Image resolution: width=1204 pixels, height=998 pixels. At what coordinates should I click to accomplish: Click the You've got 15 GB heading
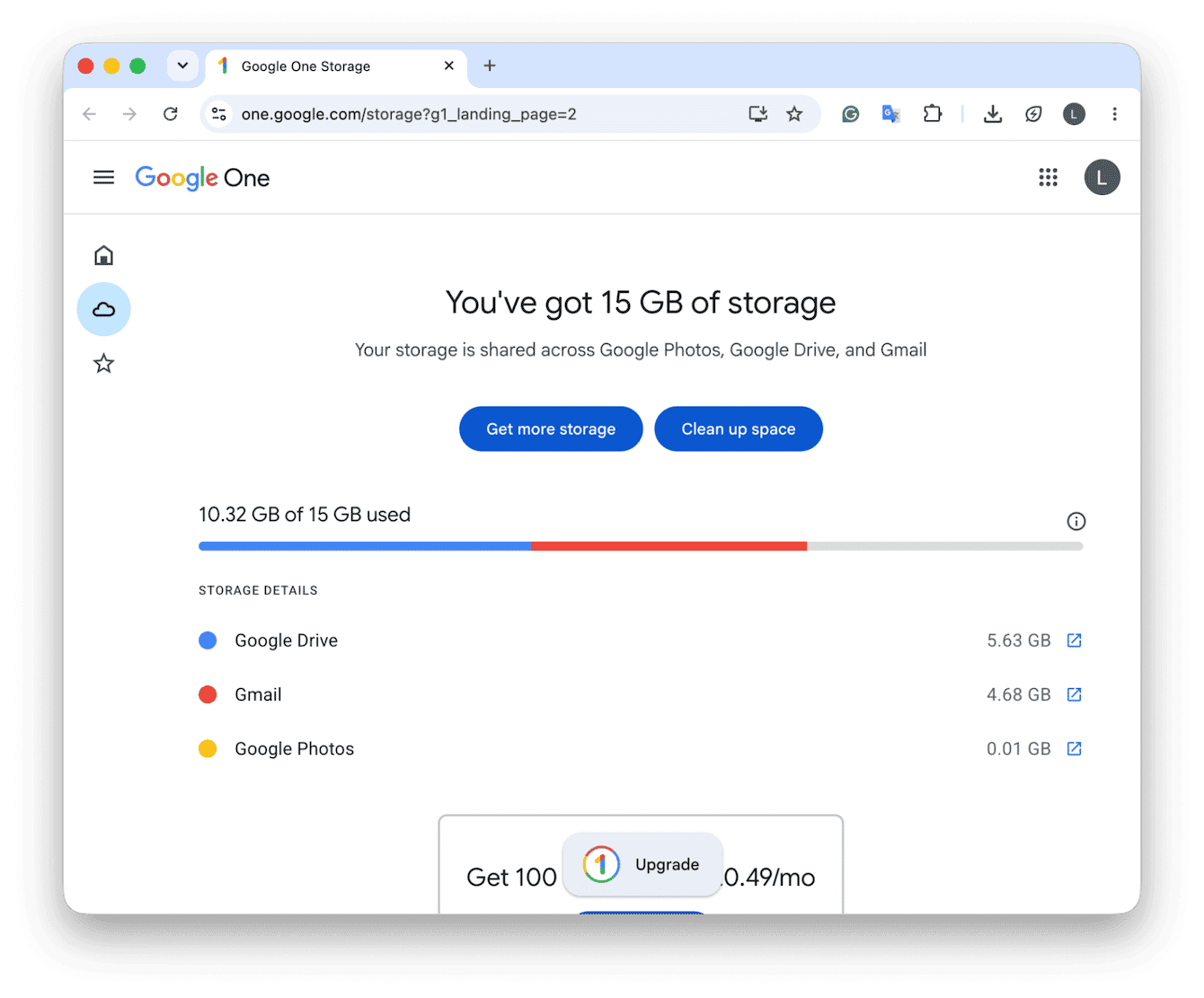[x=641, y=304]
